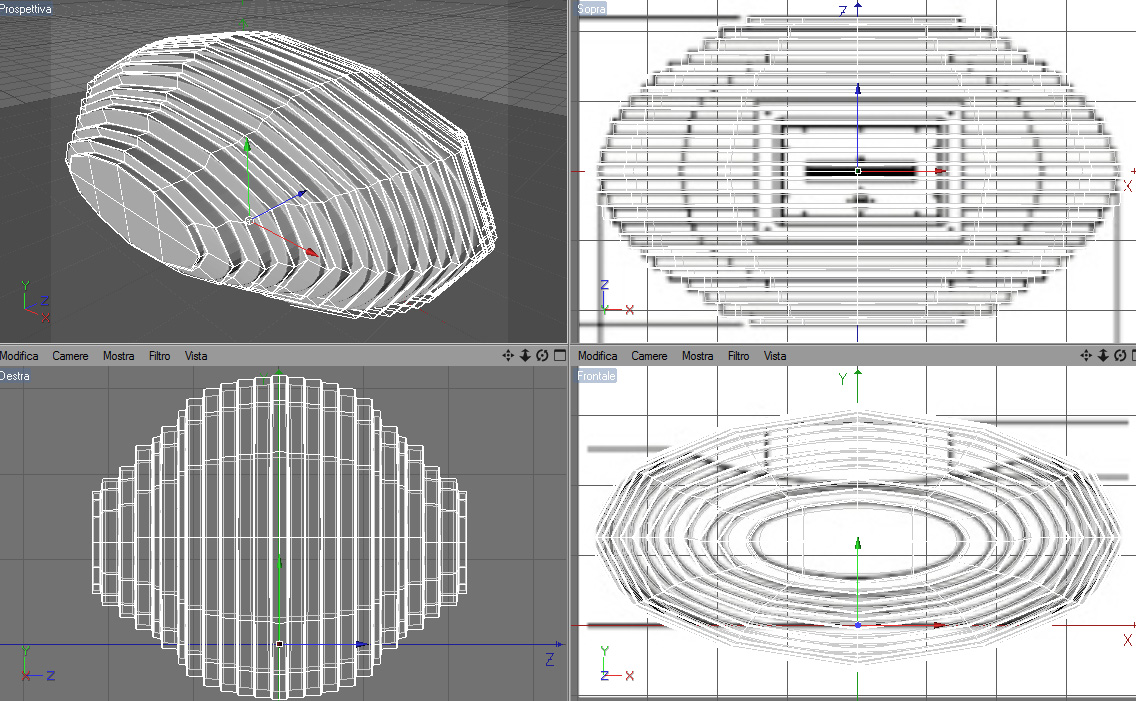Open the Vista menu of the Destra viewport
Viewport: 1136px width, 701px height.
(x=196, y=356)
